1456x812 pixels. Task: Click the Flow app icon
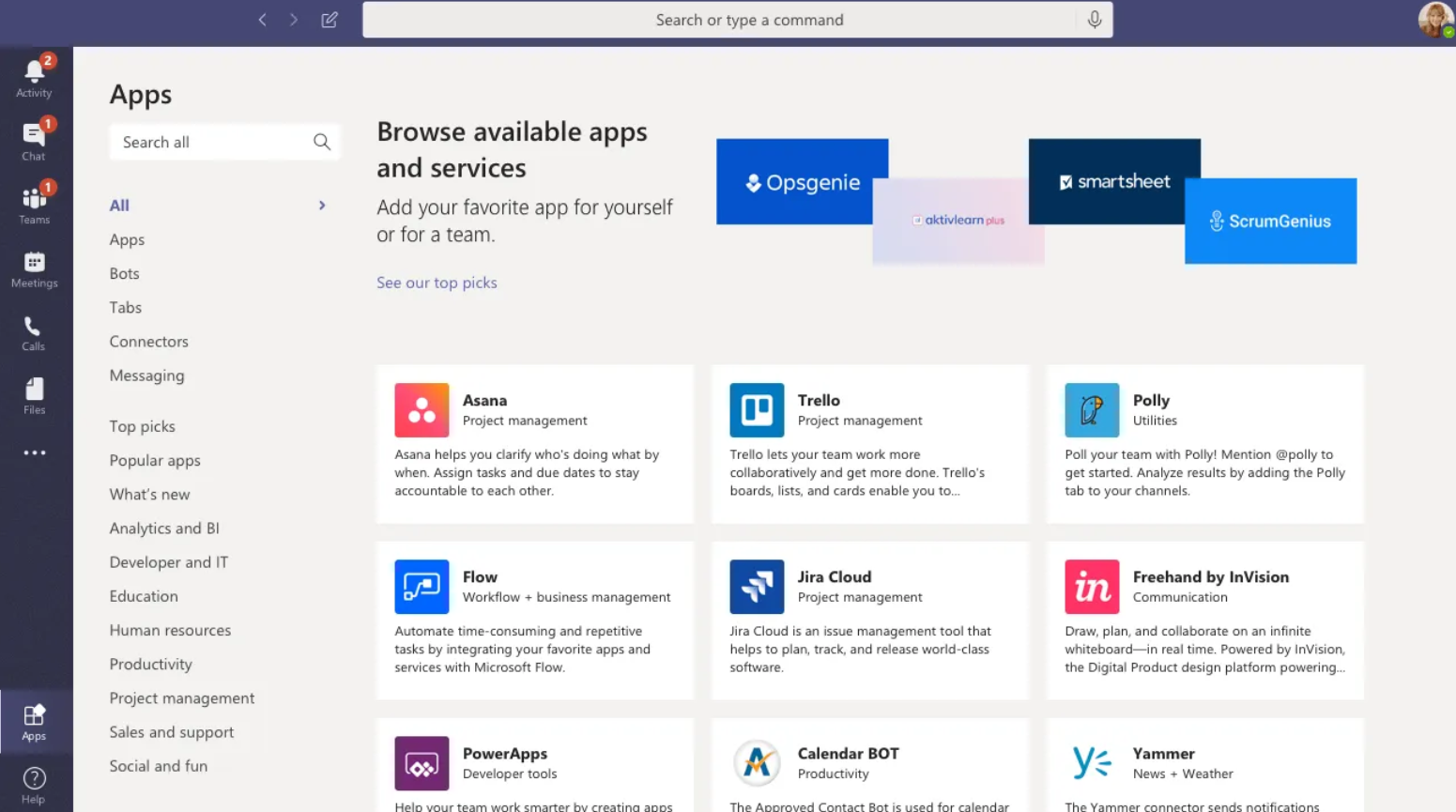421,587
